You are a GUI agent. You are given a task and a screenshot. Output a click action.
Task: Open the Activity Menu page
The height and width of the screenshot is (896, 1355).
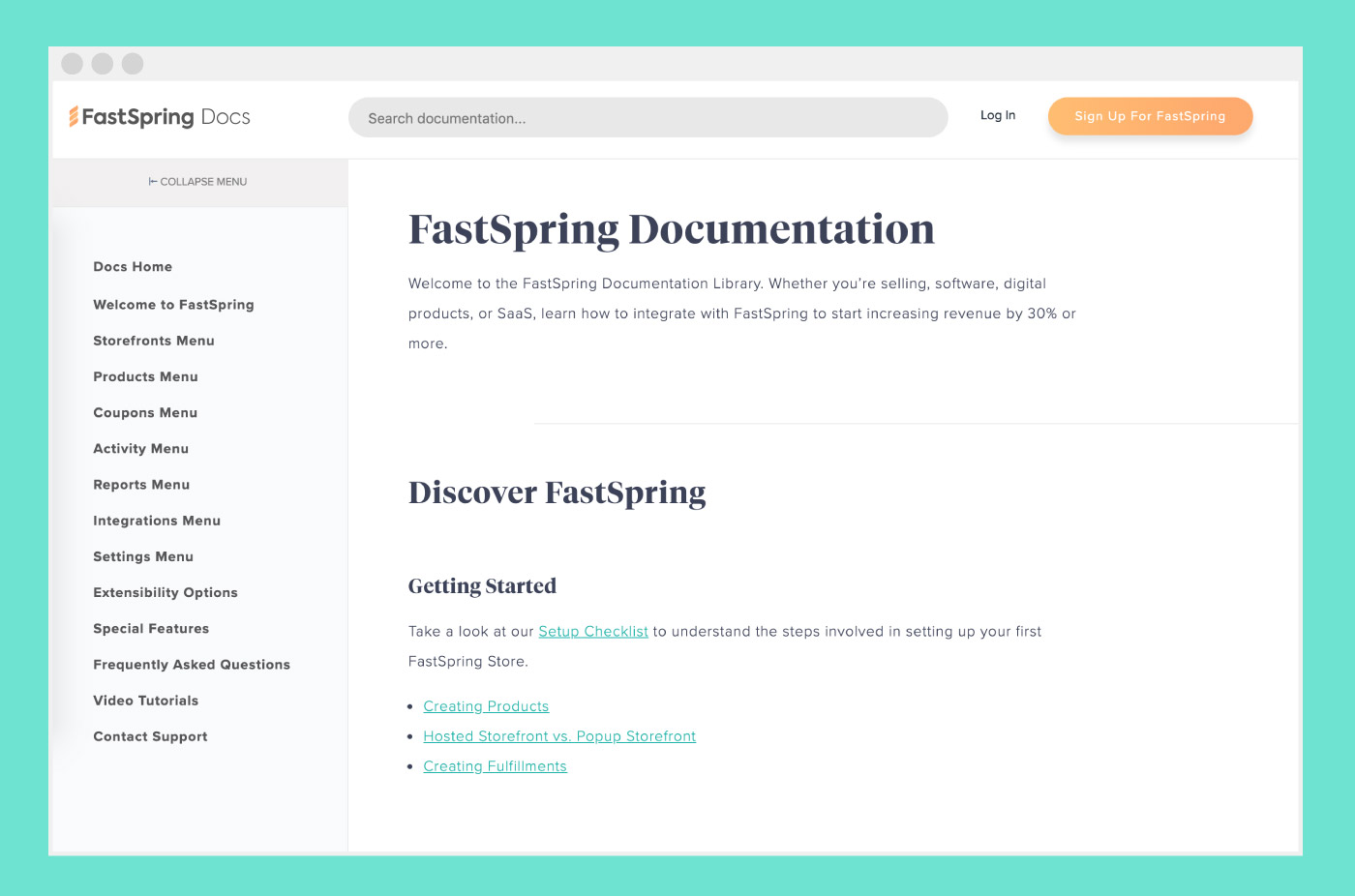[x=140, y=448]
